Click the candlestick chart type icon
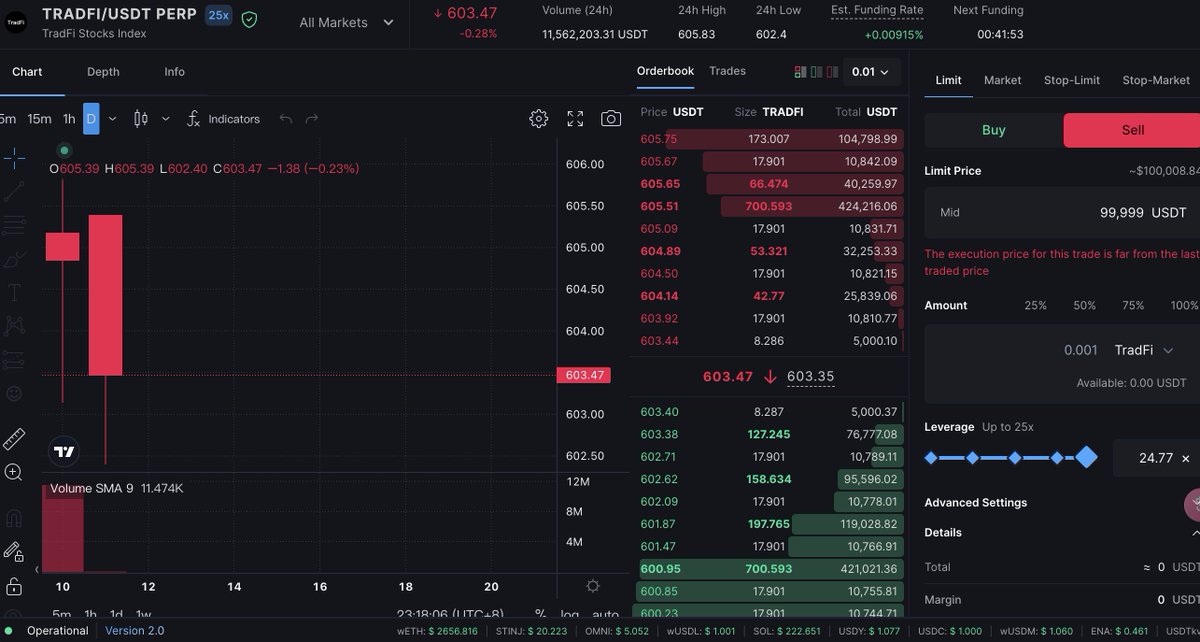Viewport: 1200px width, 642px height. pos(141,118)
